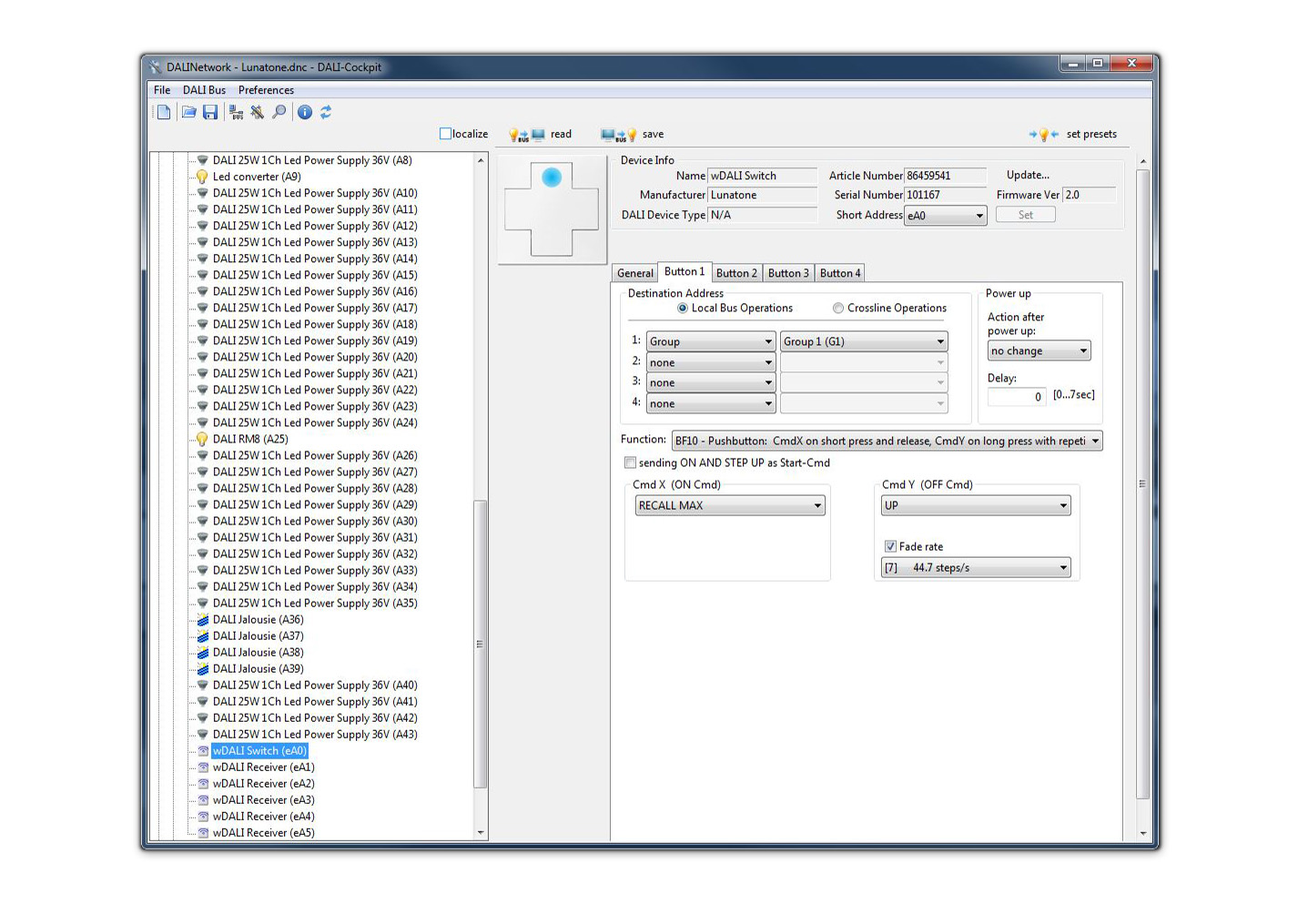Open the Fade rate 44.7 steps/s dropdown
Image resolution: width=1298 pixels, height=924 pixels.
tap(976, 567)
